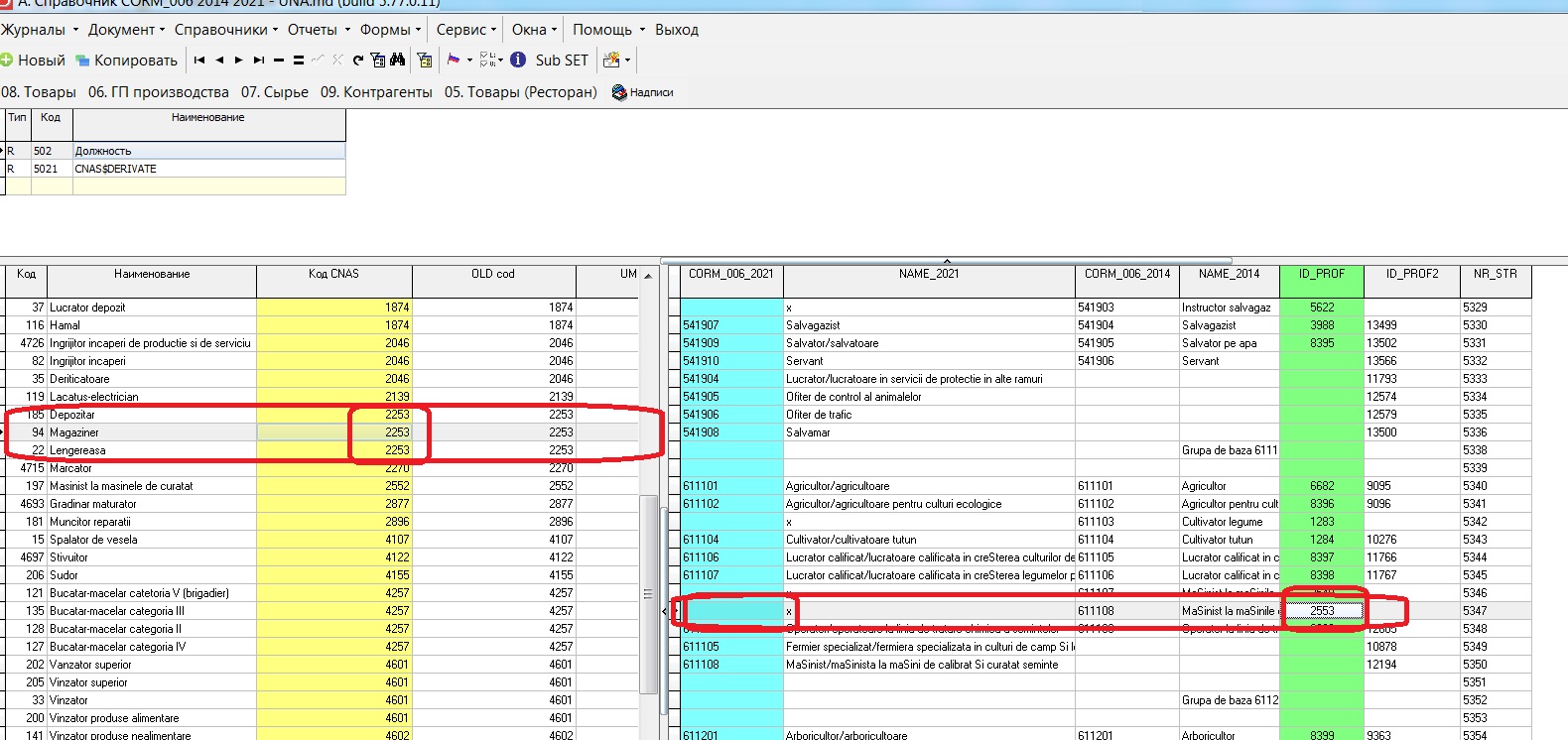Click the flag language icon

point(454,60)
